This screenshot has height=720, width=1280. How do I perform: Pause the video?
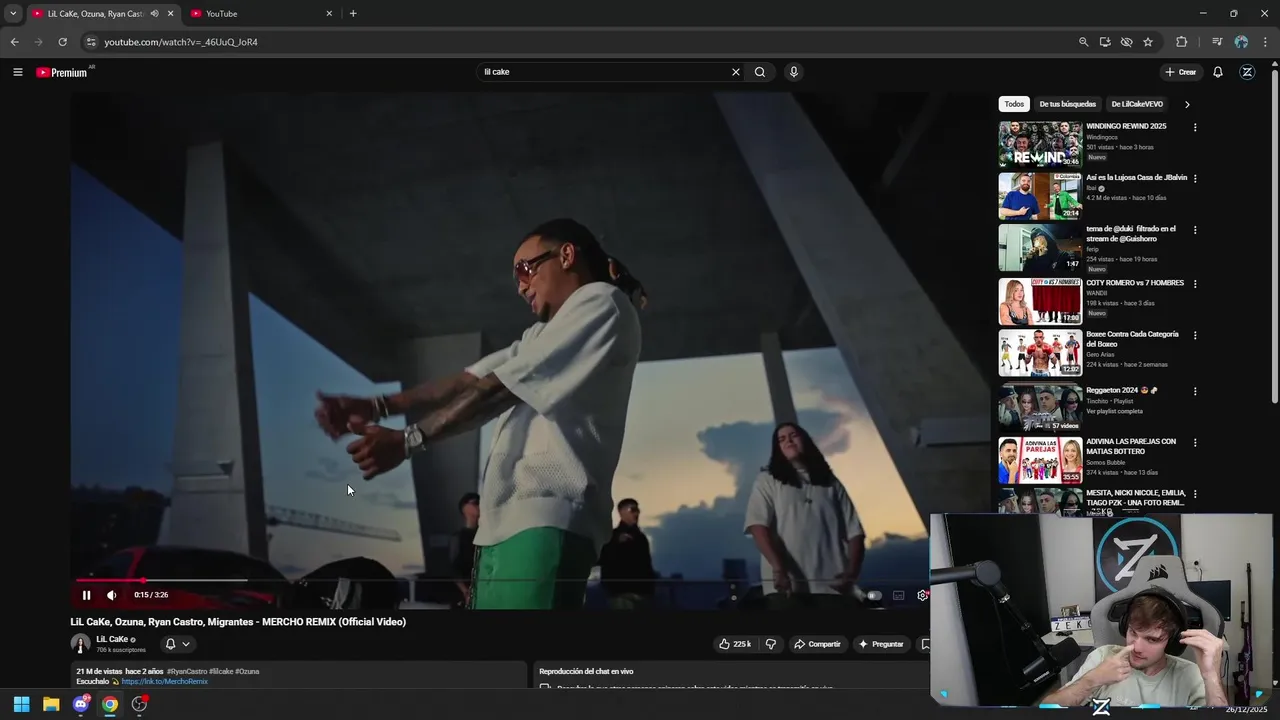coord(86,595)
